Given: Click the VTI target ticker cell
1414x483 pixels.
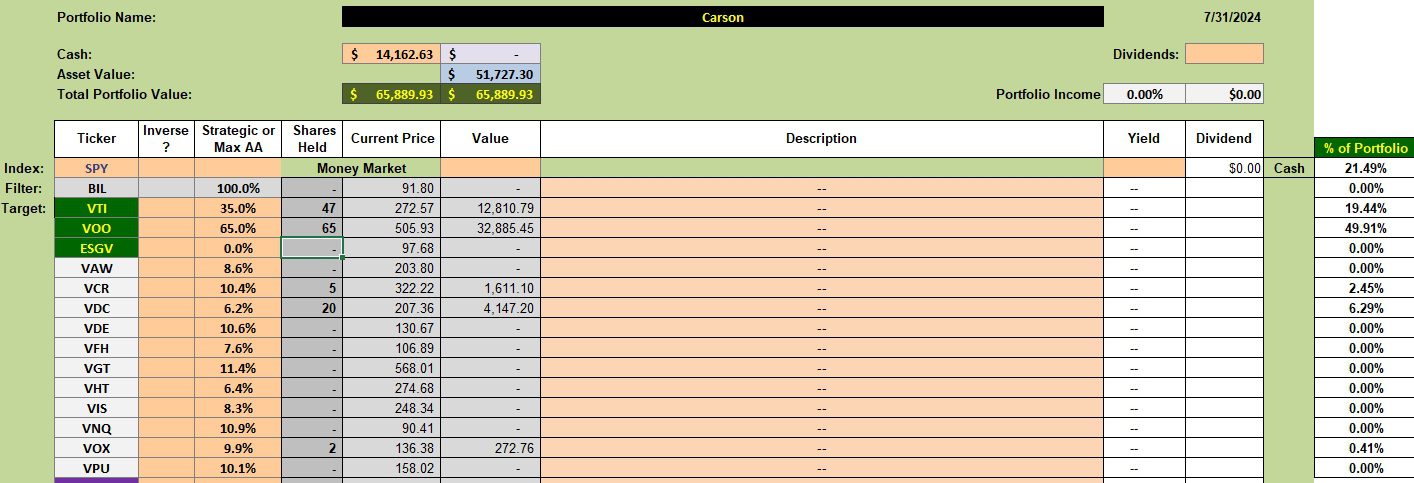Looking at the screenshot, I should coord(97,208).
